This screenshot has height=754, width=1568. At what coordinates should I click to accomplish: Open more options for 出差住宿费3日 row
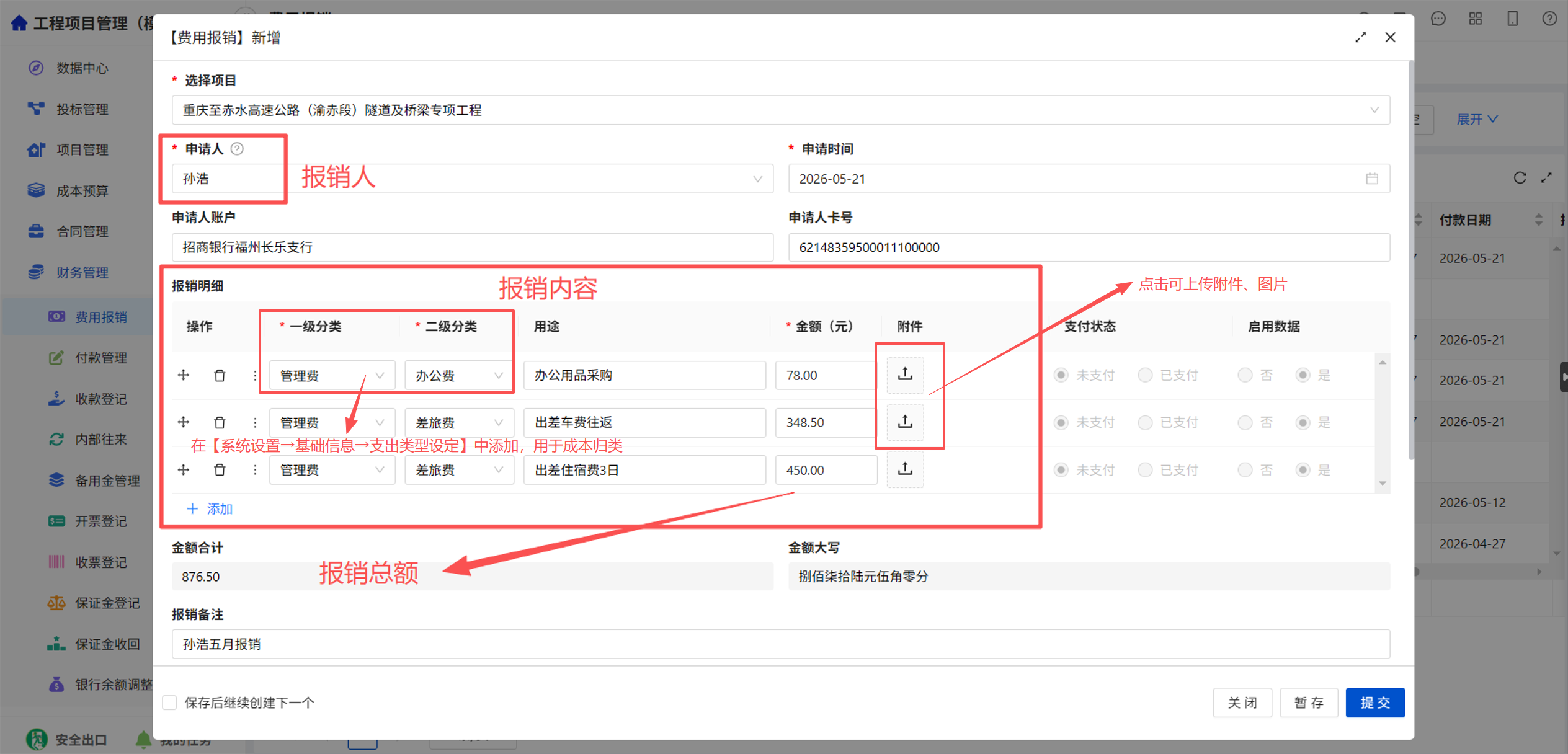pos(255,469)
